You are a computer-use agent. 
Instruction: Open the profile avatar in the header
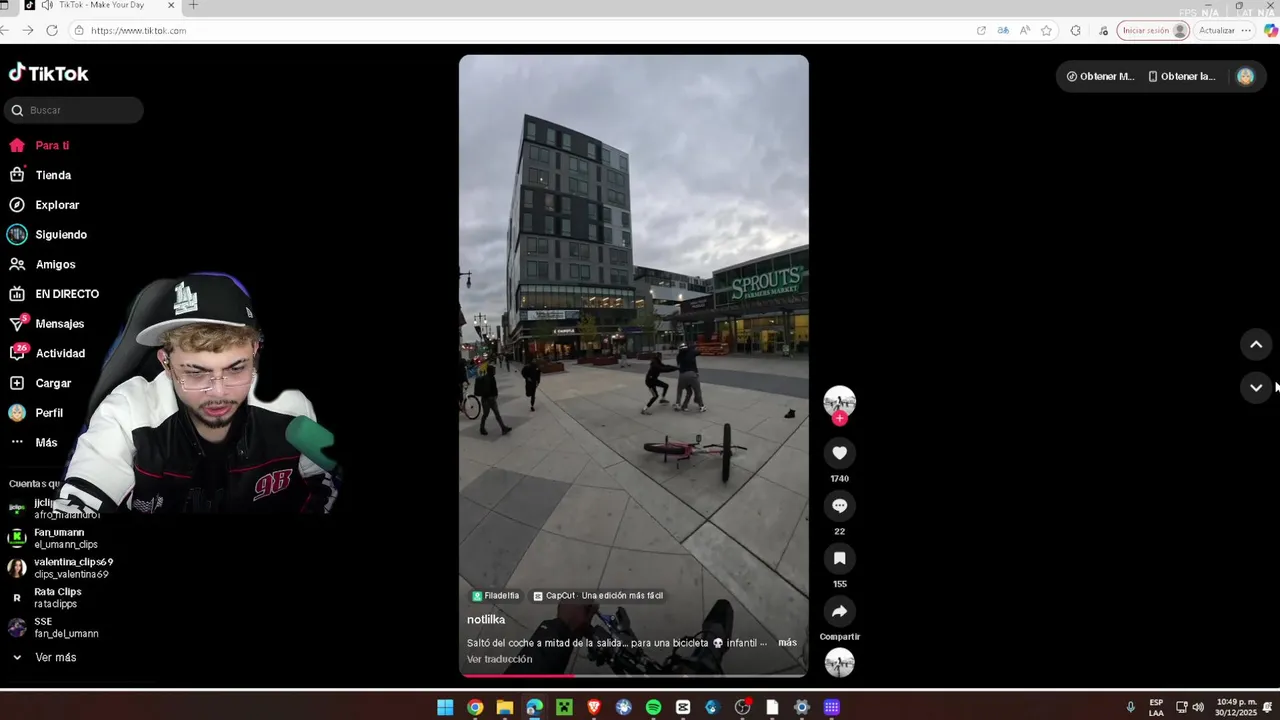pyautogui.click(x=1245, y=76)
